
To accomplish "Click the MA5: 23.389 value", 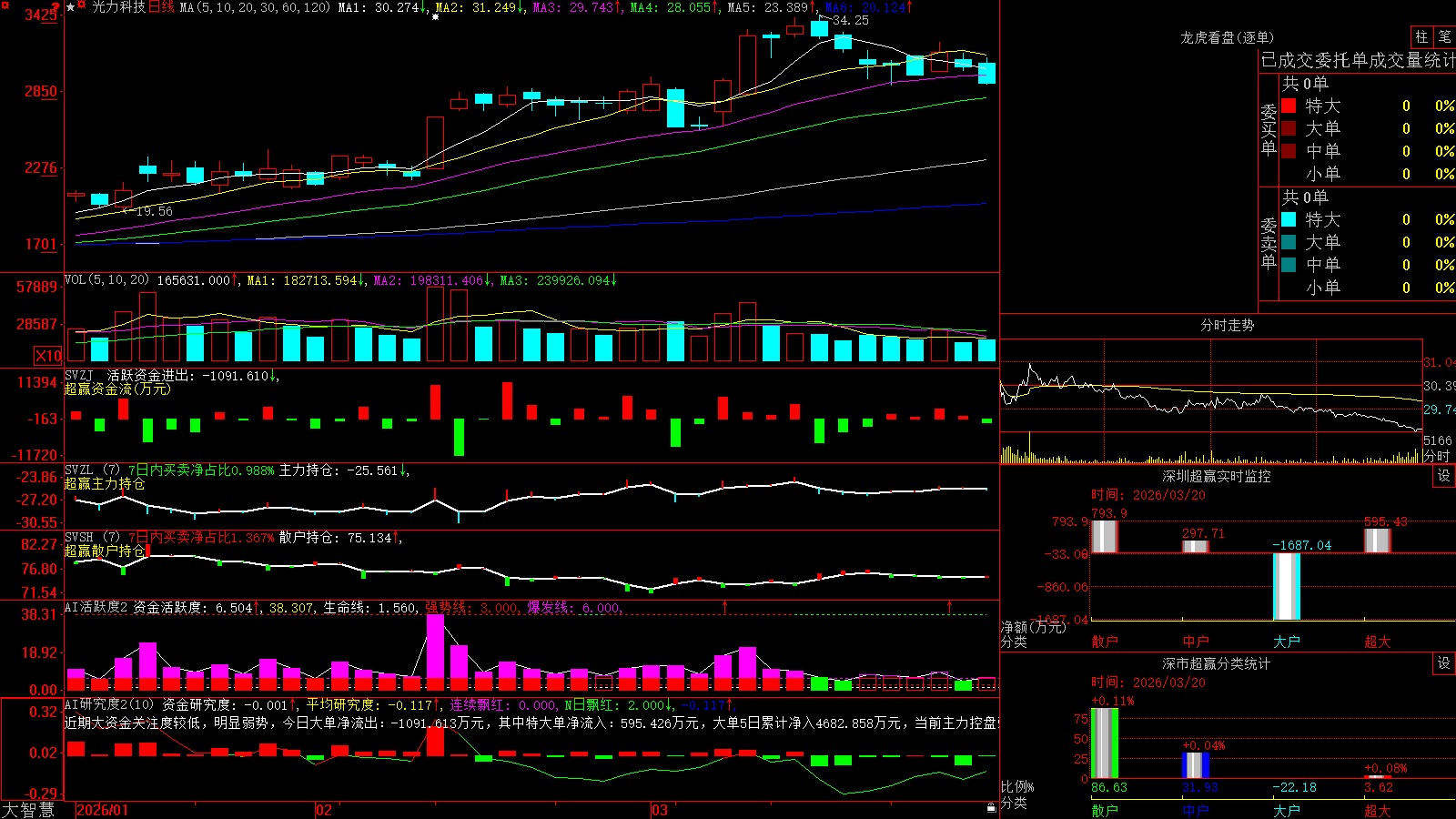I will (x=768, y=7).
